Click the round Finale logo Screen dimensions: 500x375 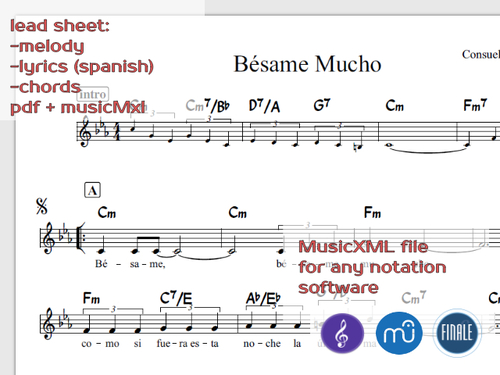pos(457,333)
